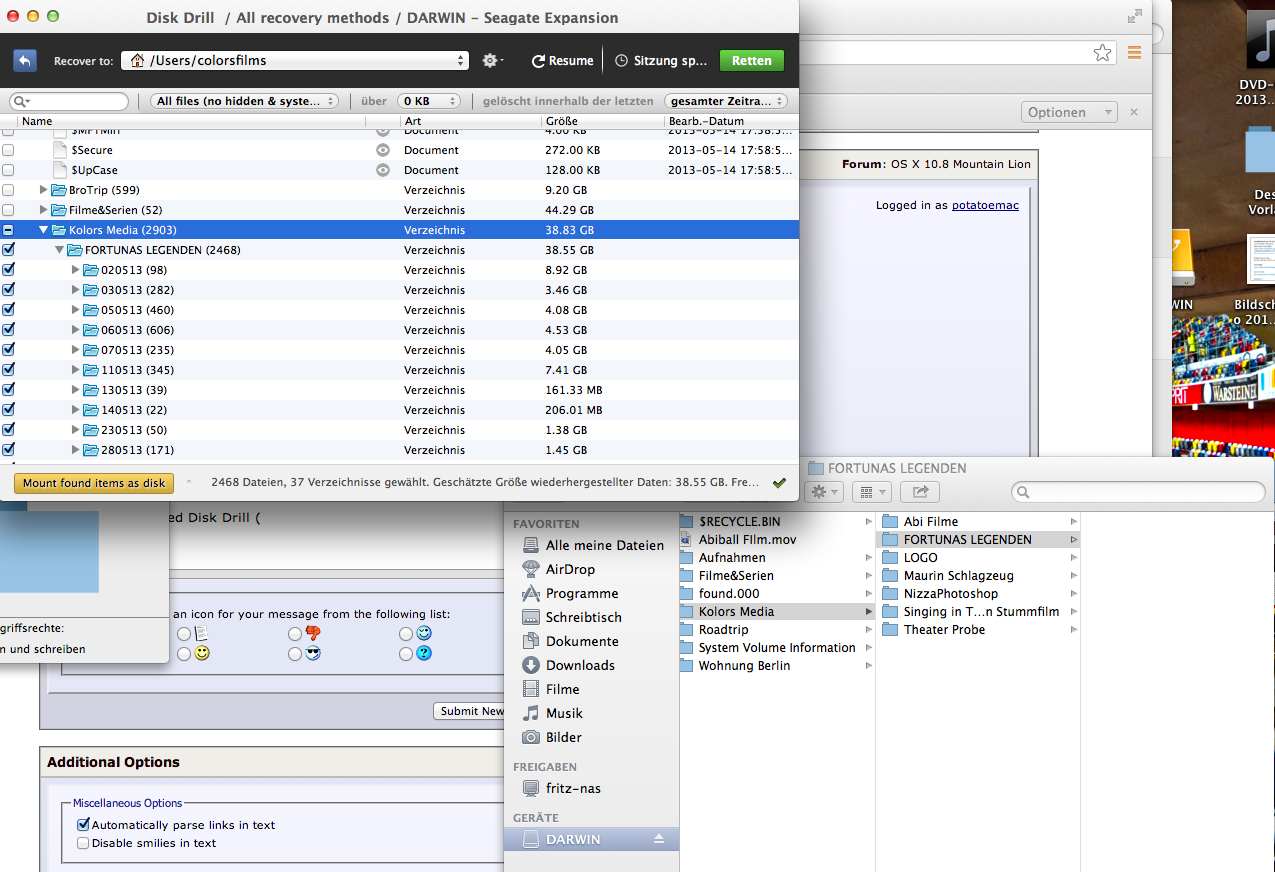This screenshot has width=1275, height=872.
Task: Select the NizzaPhotoshop folder in Finder
Action: (979, 593)
